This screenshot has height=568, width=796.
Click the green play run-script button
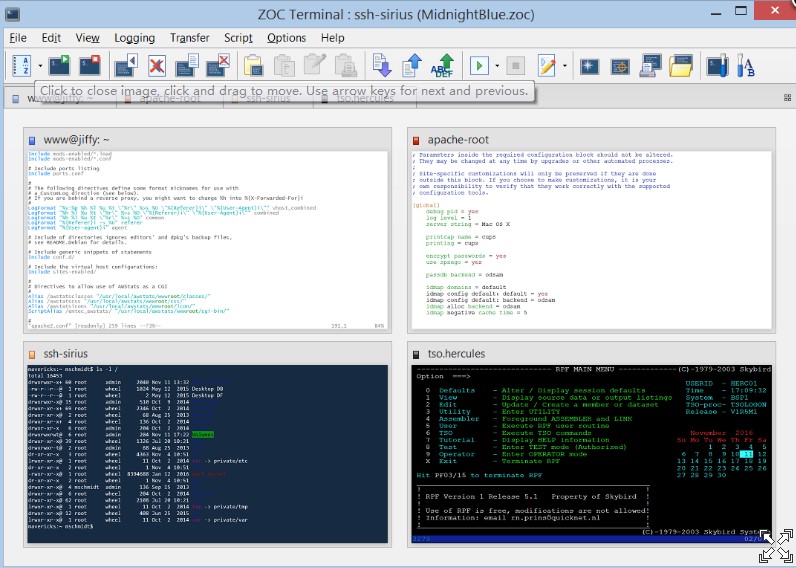(x=478, y=66)
